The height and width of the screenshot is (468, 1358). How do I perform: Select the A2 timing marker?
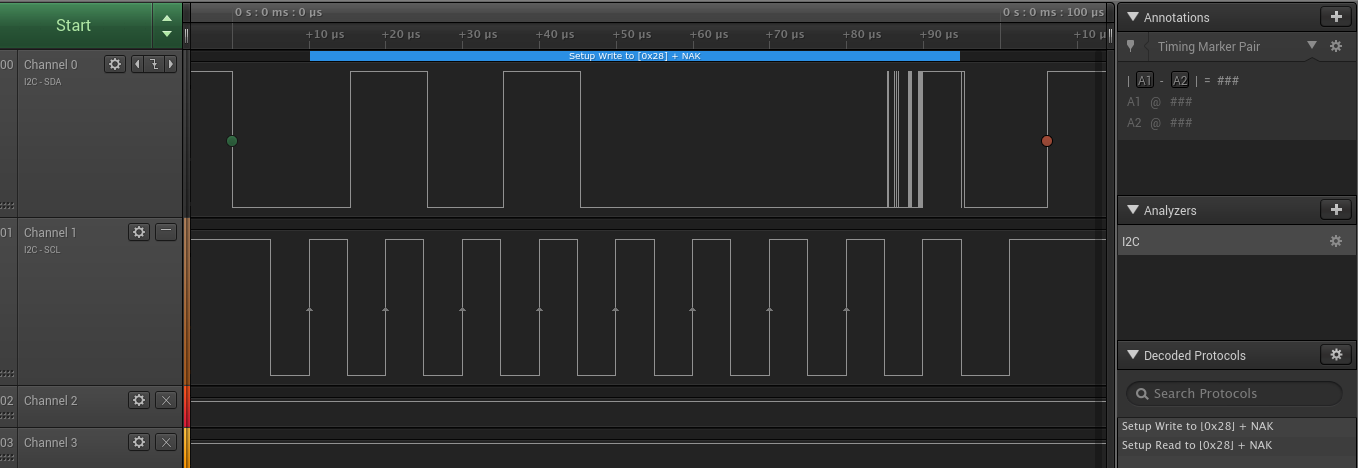pyautogui.click(x=1180, y=80)
